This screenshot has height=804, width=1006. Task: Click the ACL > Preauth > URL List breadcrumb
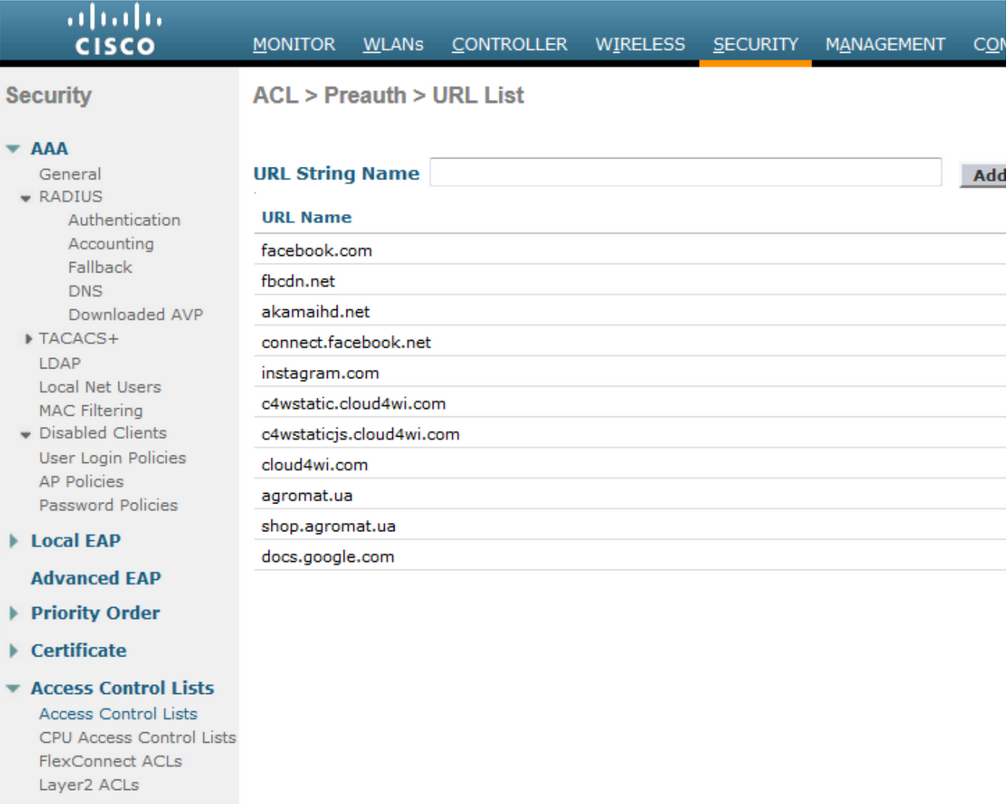click(388, 95)
